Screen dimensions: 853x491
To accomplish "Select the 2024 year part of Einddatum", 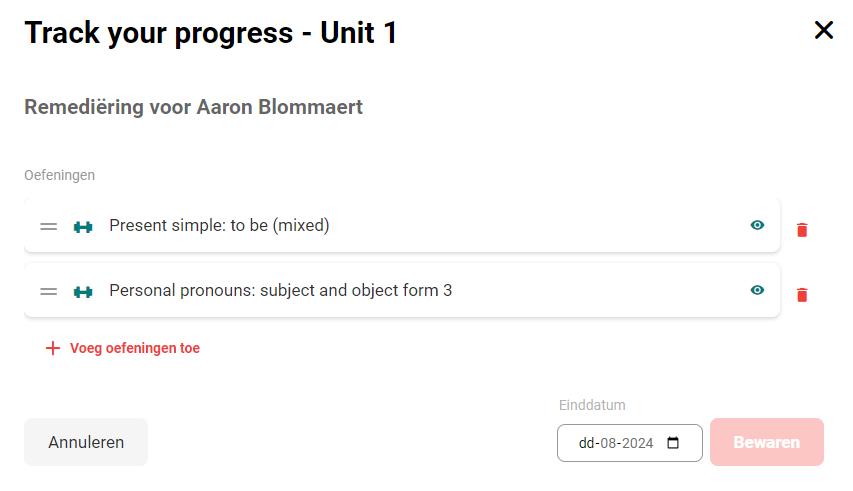I will (x=636, y=443).
